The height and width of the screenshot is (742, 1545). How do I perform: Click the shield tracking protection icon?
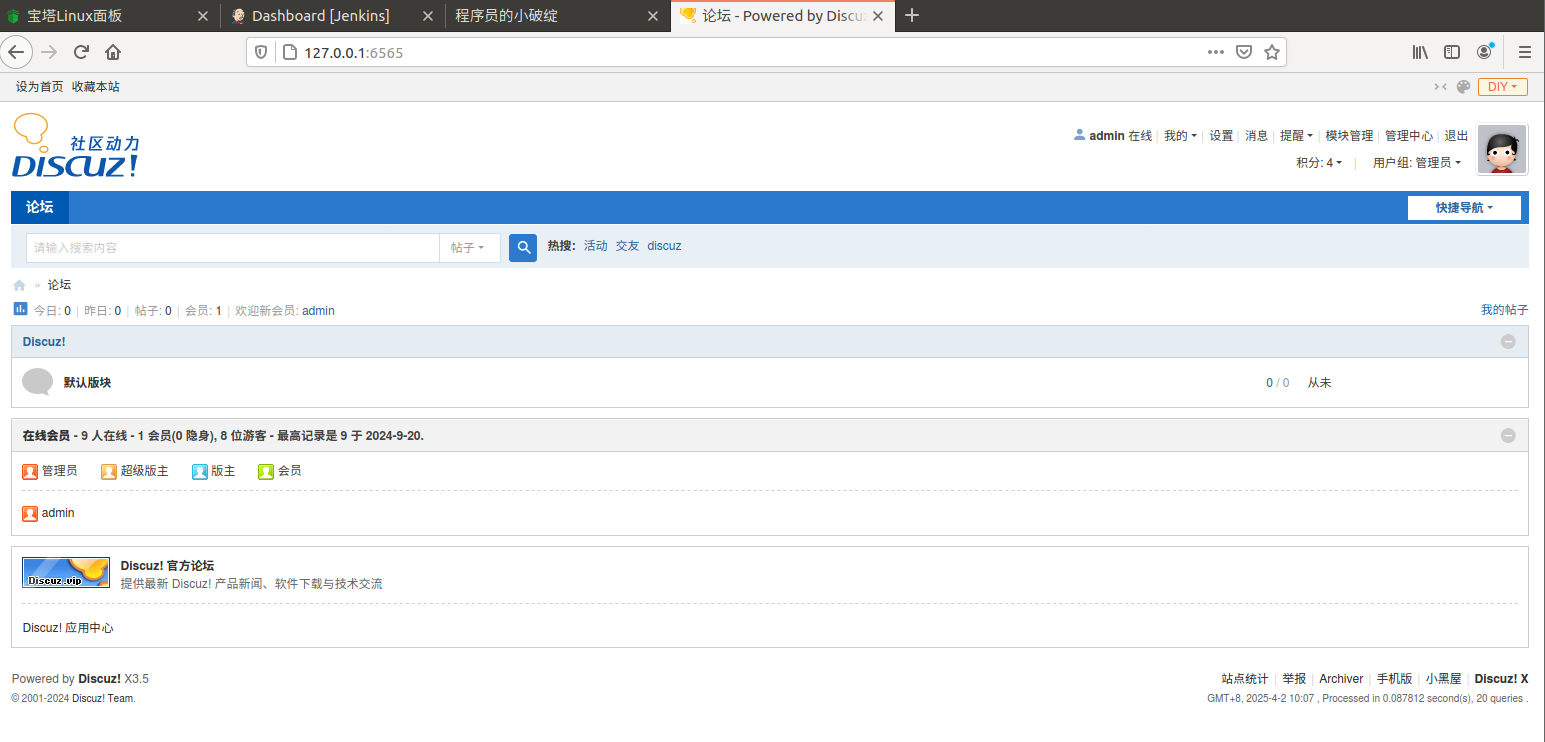pyautogui.click(x=261, y=52)
